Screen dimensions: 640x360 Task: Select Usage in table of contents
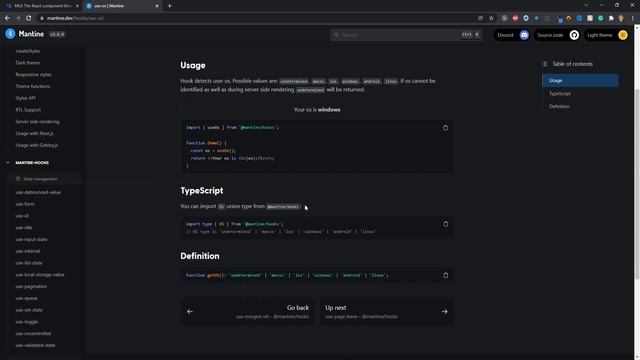coord(580,80)
